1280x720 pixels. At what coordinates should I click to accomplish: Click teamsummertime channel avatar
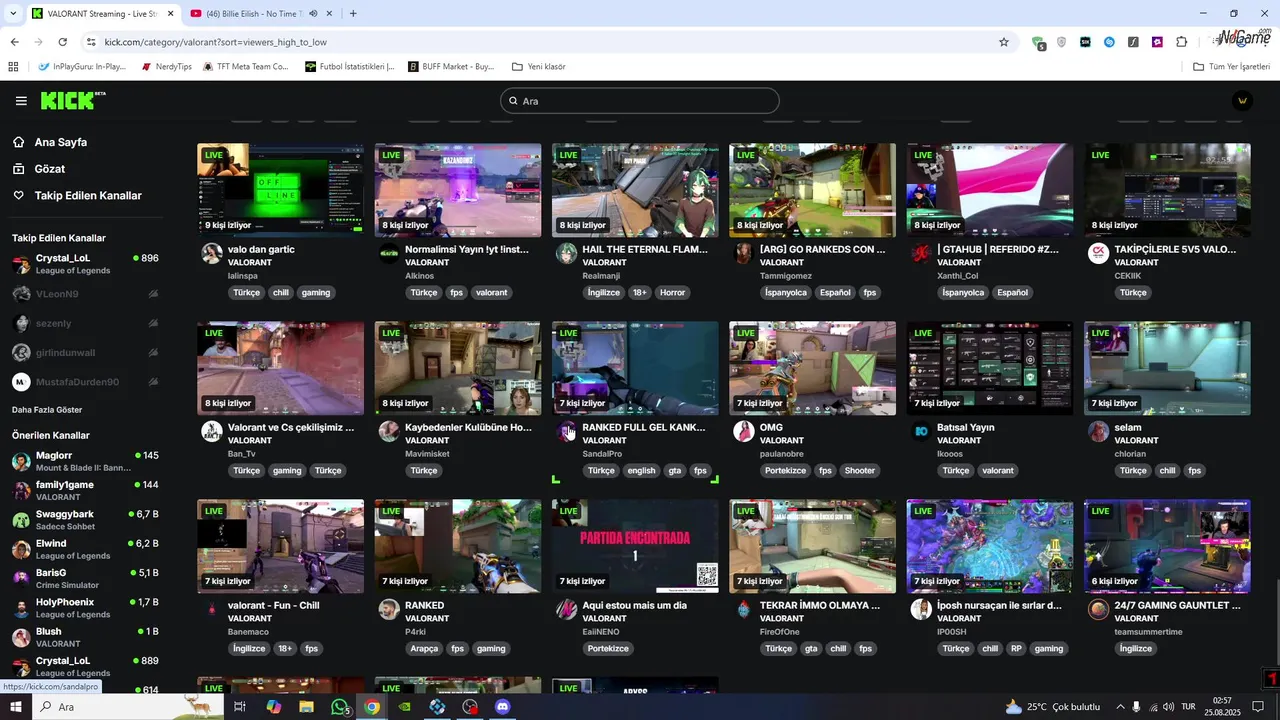point(1098,609)
